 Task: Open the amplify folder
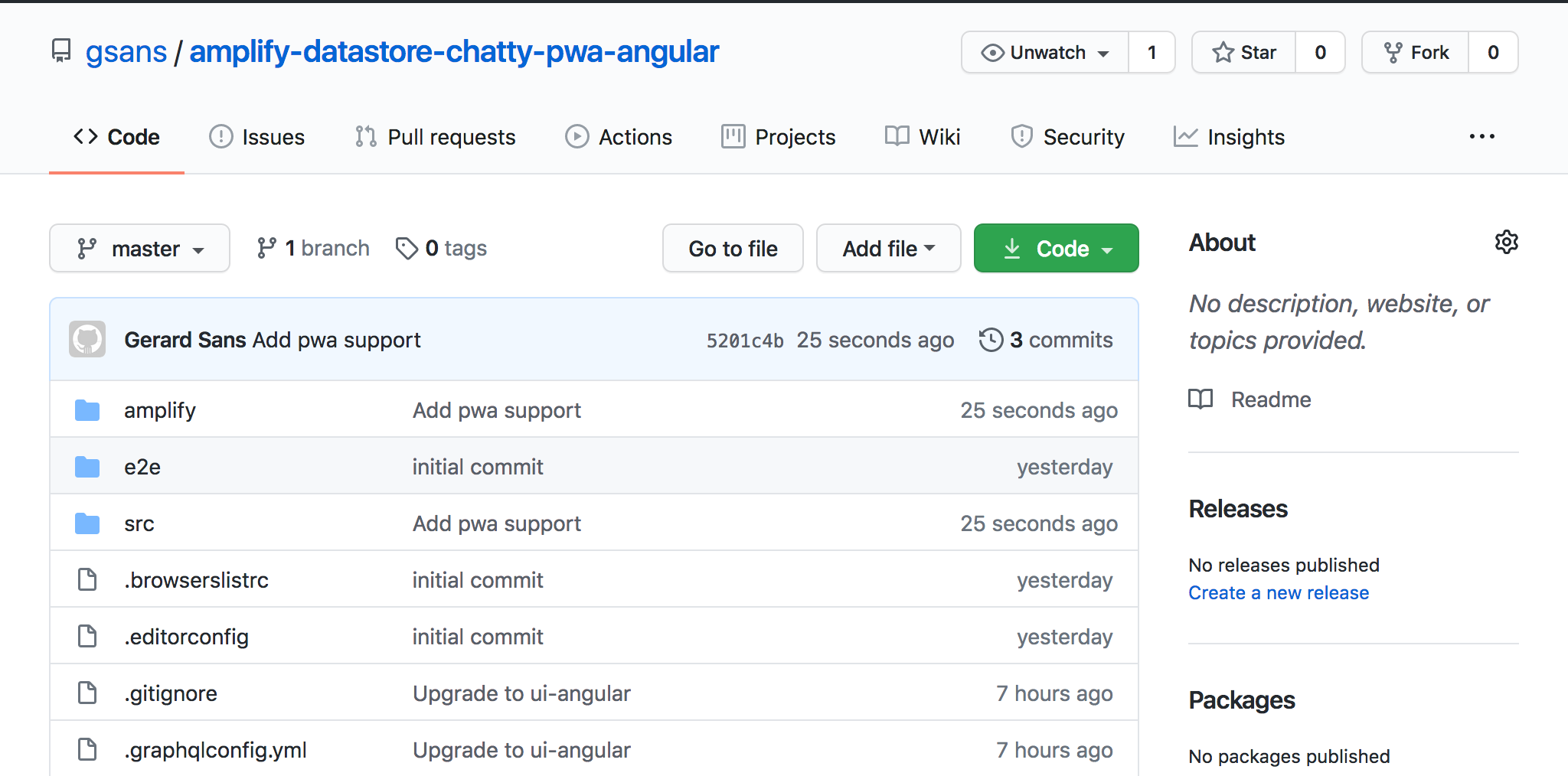click(160, 410)
